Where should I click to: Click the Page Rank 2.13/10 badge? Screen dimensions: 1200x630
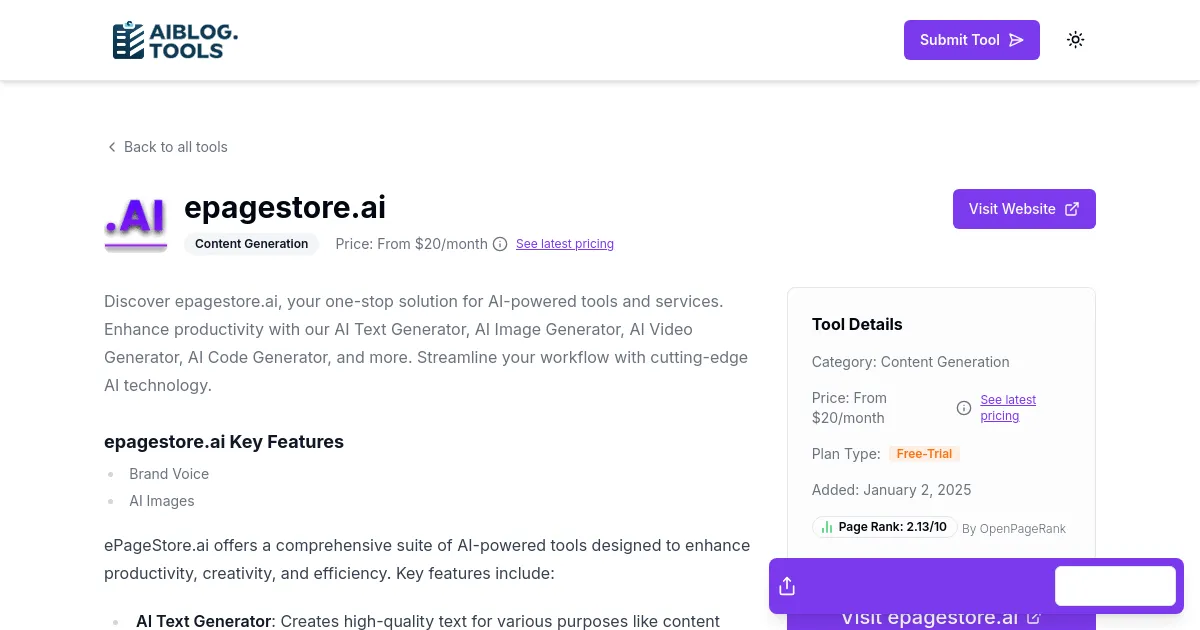(x=884, y=527)
